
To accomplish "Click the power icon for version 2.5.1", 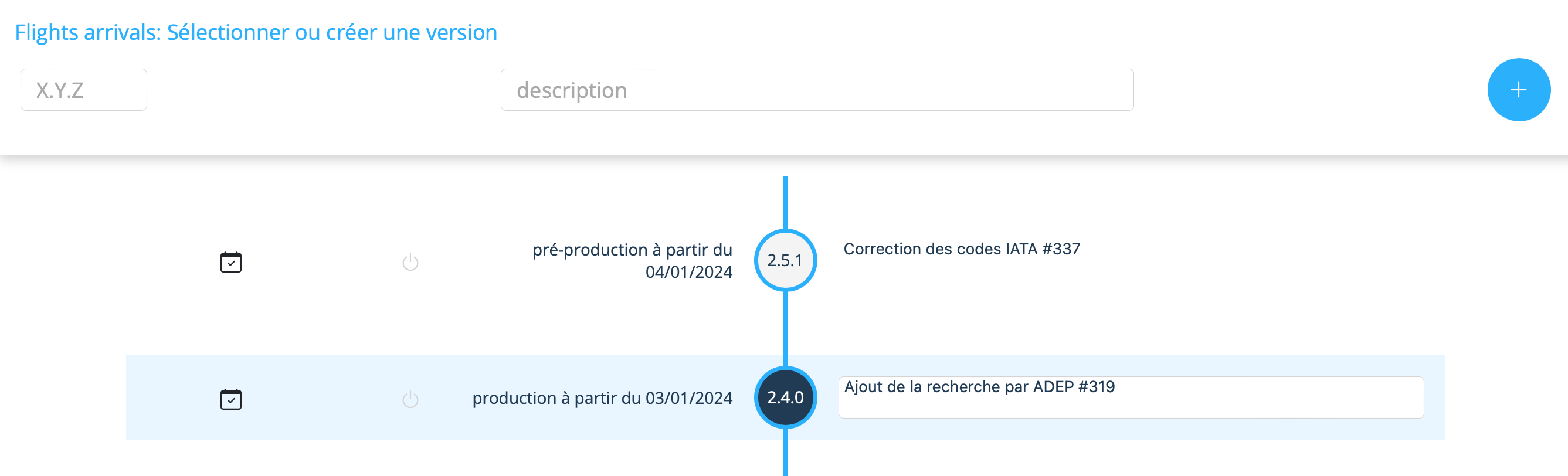I will 410,263.
